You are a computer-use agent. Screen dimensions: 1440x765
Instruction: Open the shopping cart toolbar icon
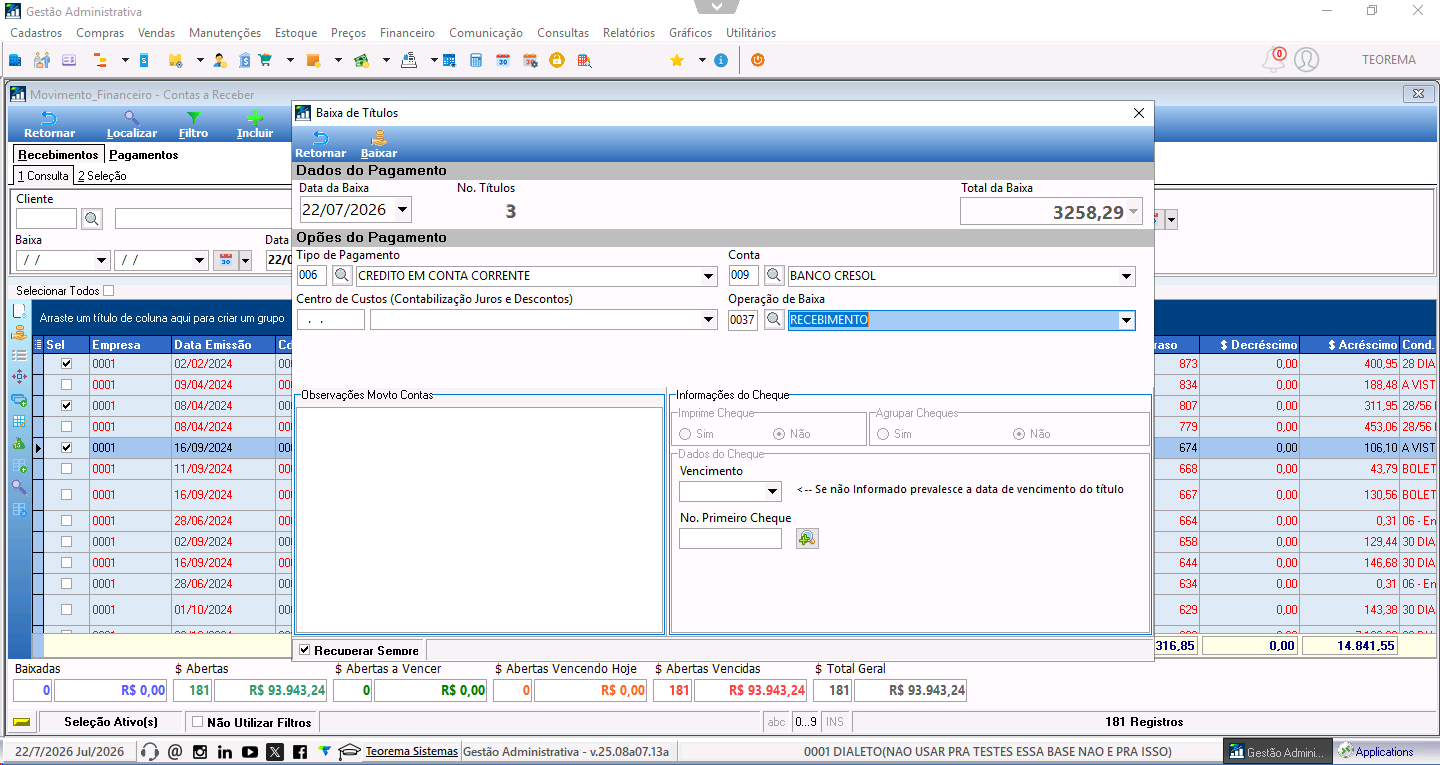[x=265, y=60]
